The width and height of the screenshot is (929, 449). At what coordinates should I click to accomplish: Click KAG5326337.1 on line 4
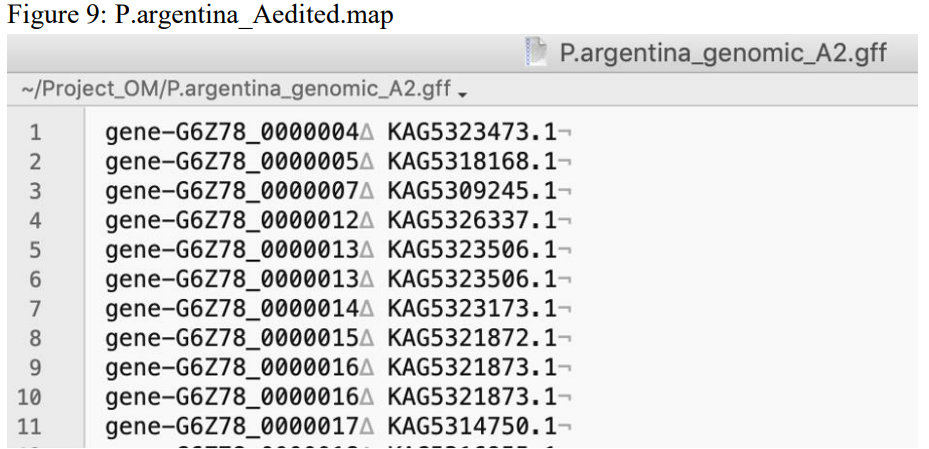point(472,220)
